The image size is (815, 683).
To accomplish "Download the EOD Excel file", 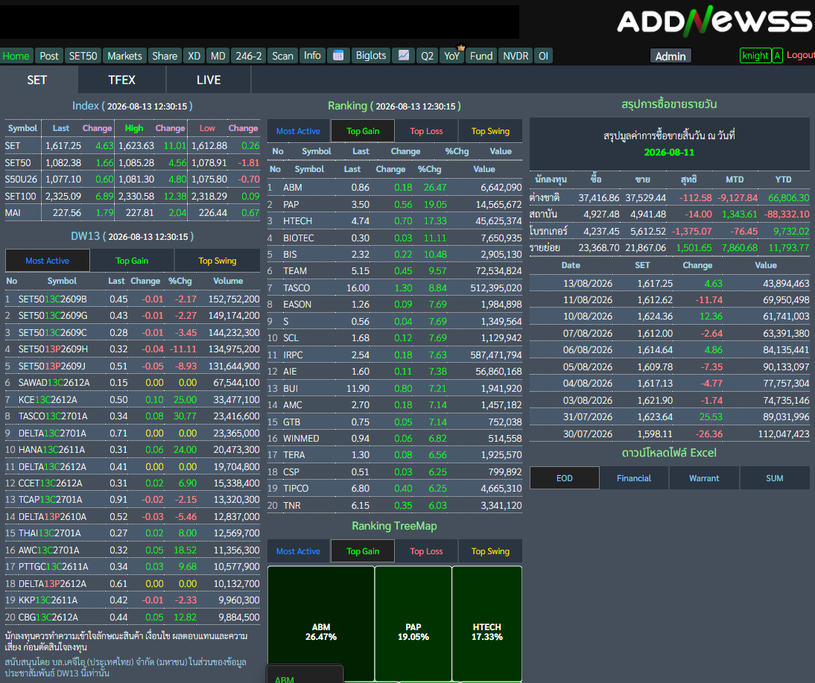I will [564, 478].
